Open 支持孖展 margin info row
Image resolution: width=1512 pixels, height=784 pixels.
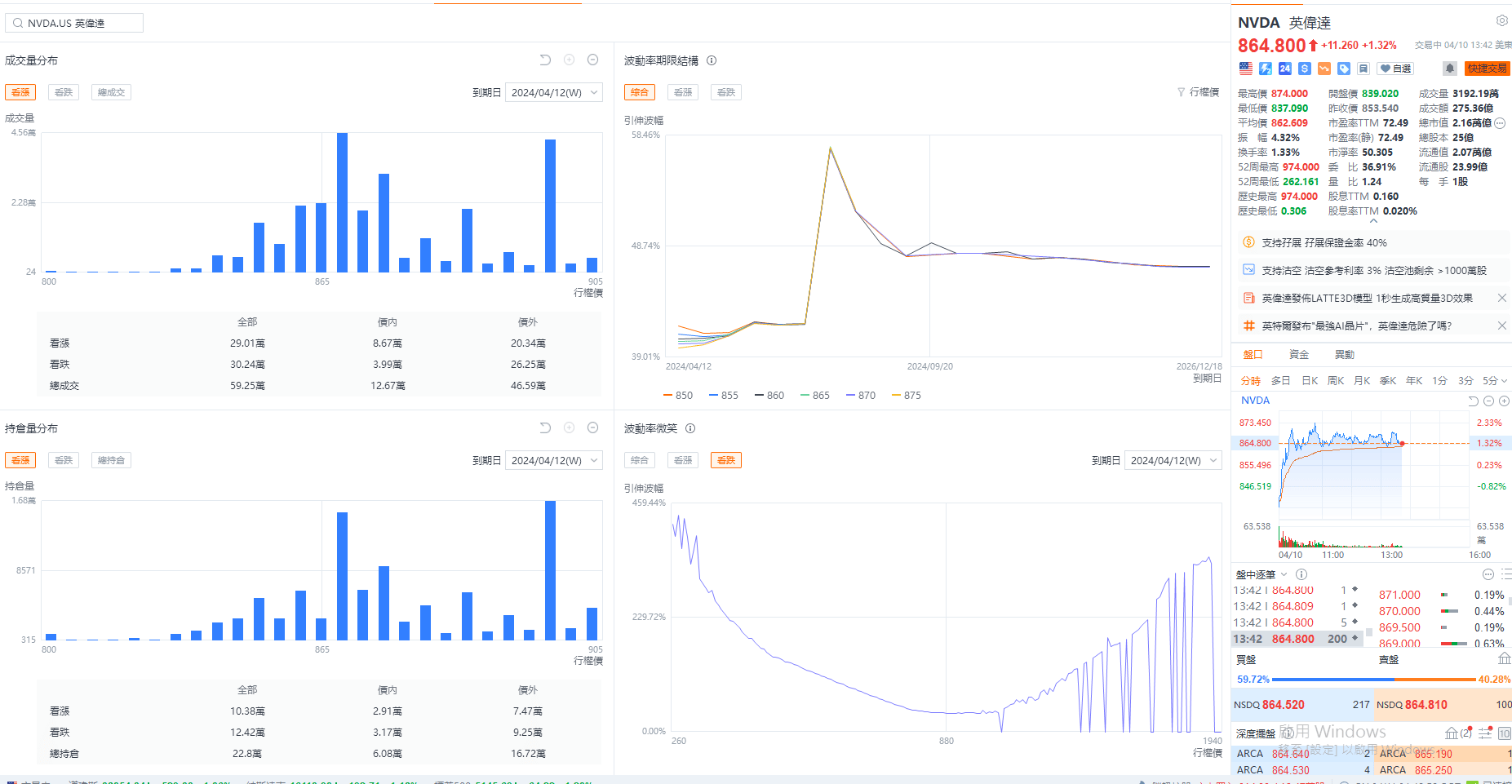(1374, 242)
